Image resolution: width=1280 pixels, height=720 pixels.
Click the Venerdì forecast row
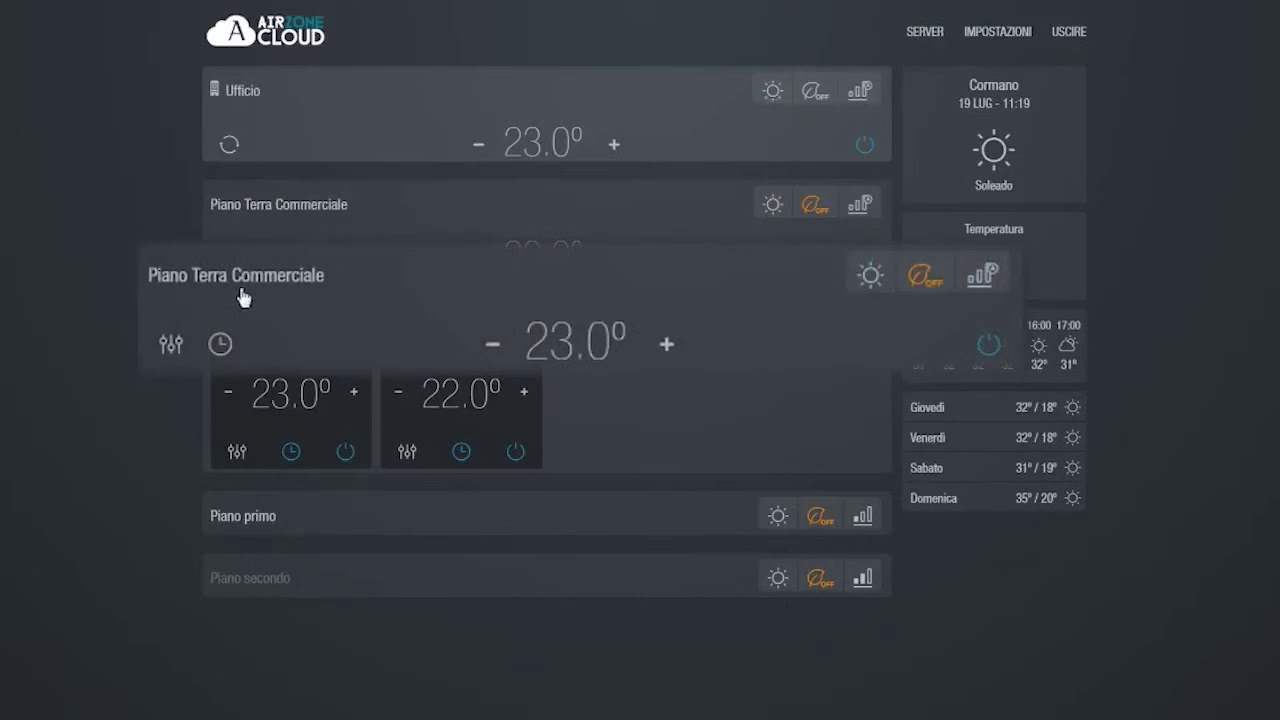[995, 438]
